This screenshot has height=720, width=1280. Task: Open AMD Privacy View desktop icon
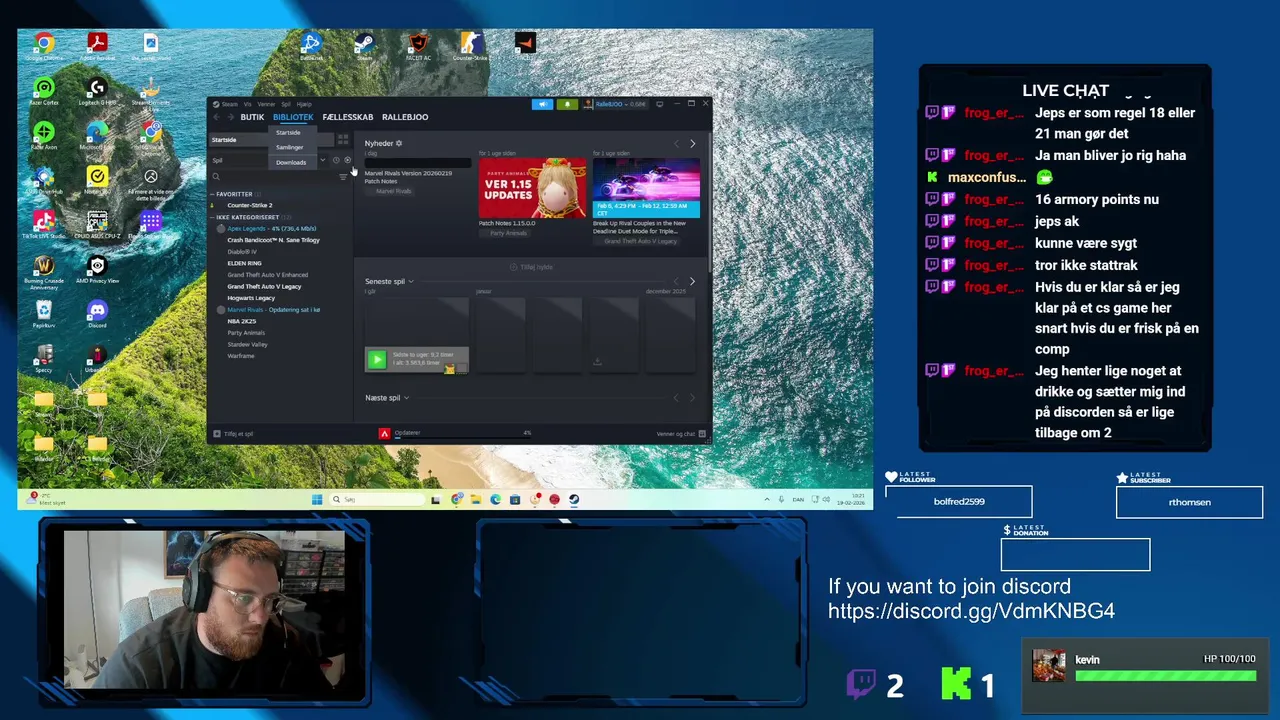click(x=97, y=266)
